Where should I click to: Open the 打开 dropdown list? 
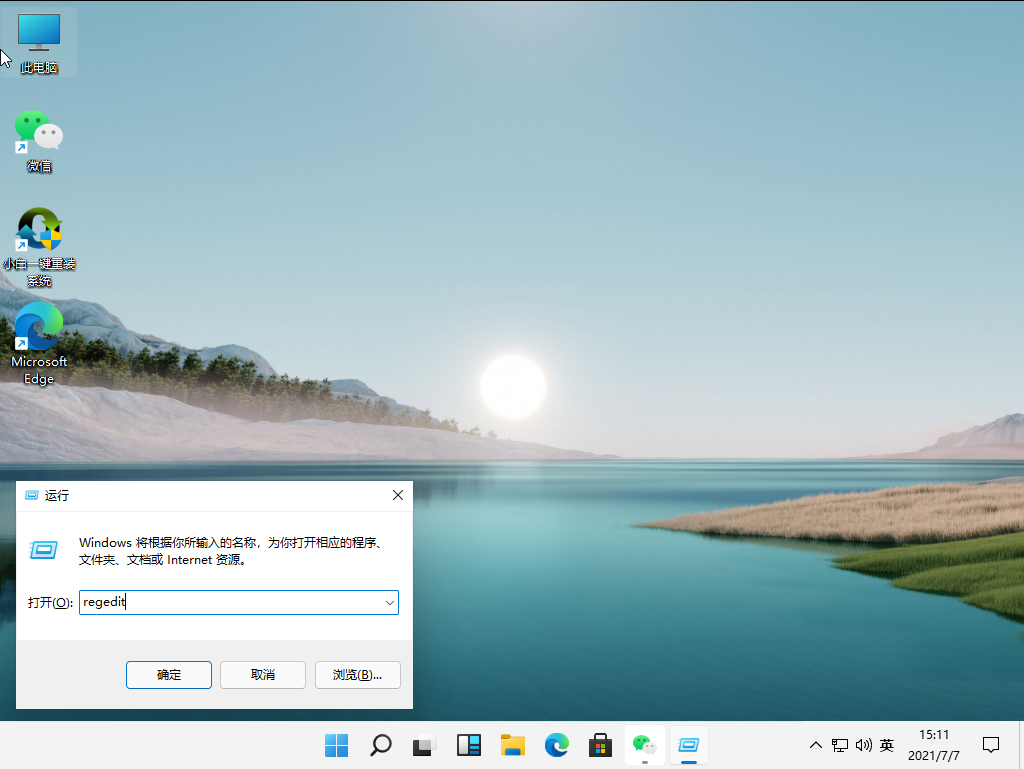[390, 602]
